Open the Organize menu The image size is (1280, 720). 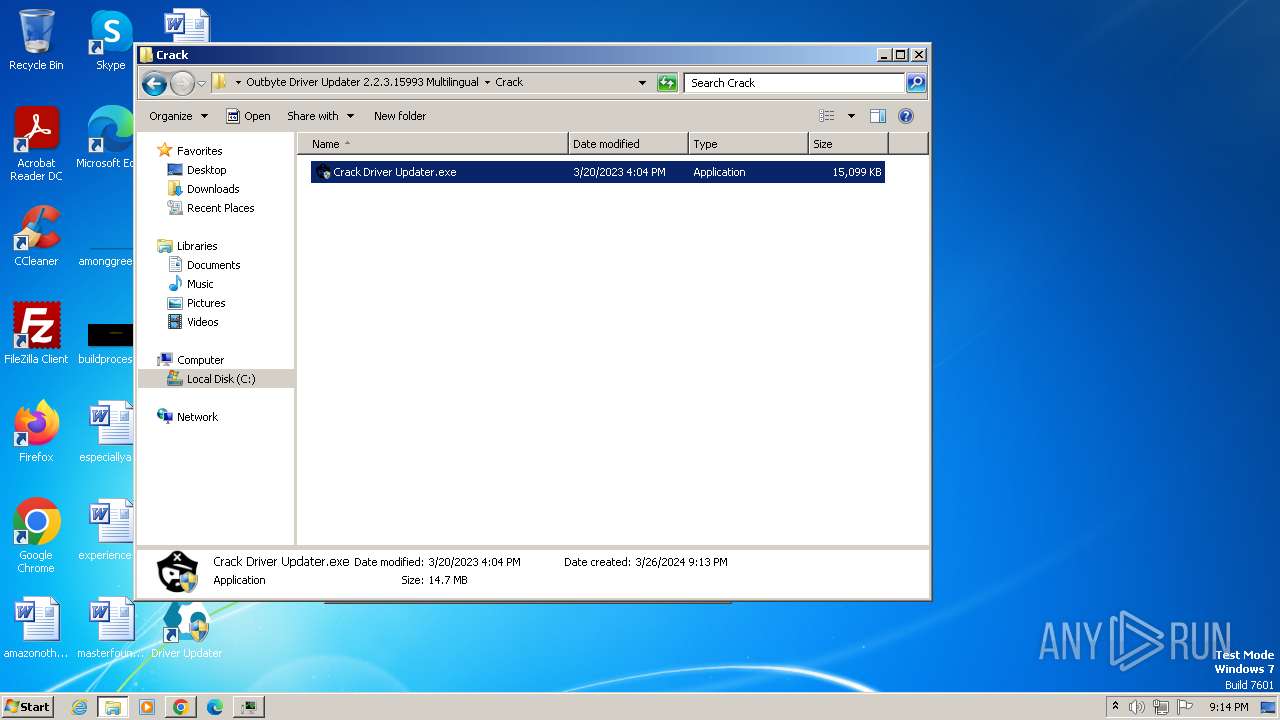178,116
